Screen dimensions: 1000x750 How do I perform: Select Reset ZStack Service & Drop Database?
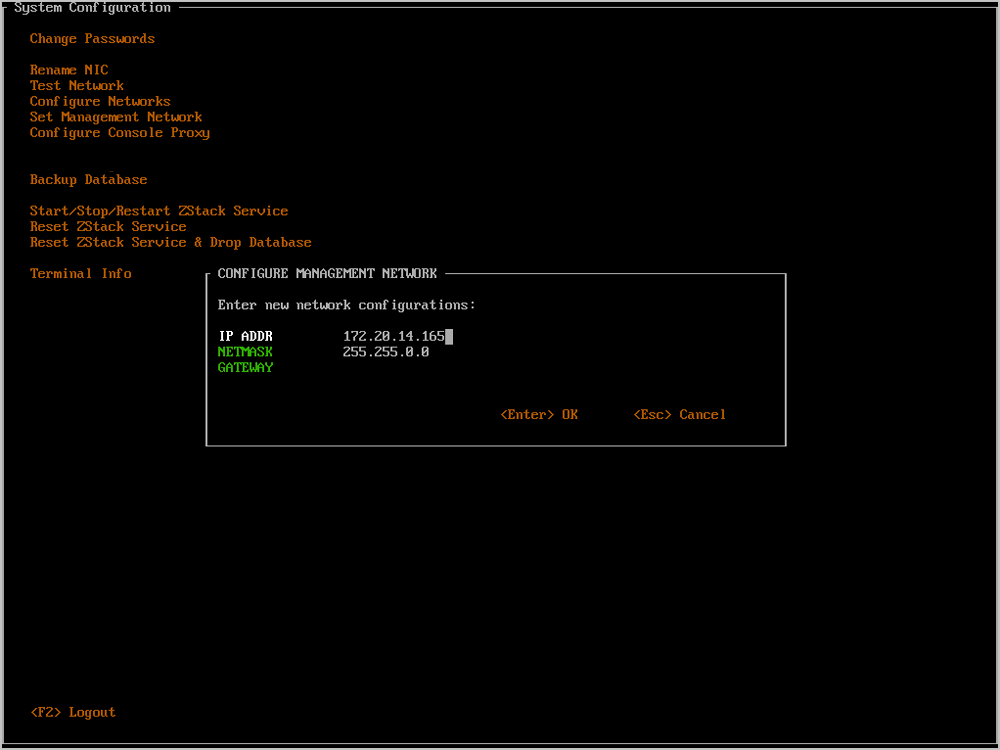coord(170,243)
